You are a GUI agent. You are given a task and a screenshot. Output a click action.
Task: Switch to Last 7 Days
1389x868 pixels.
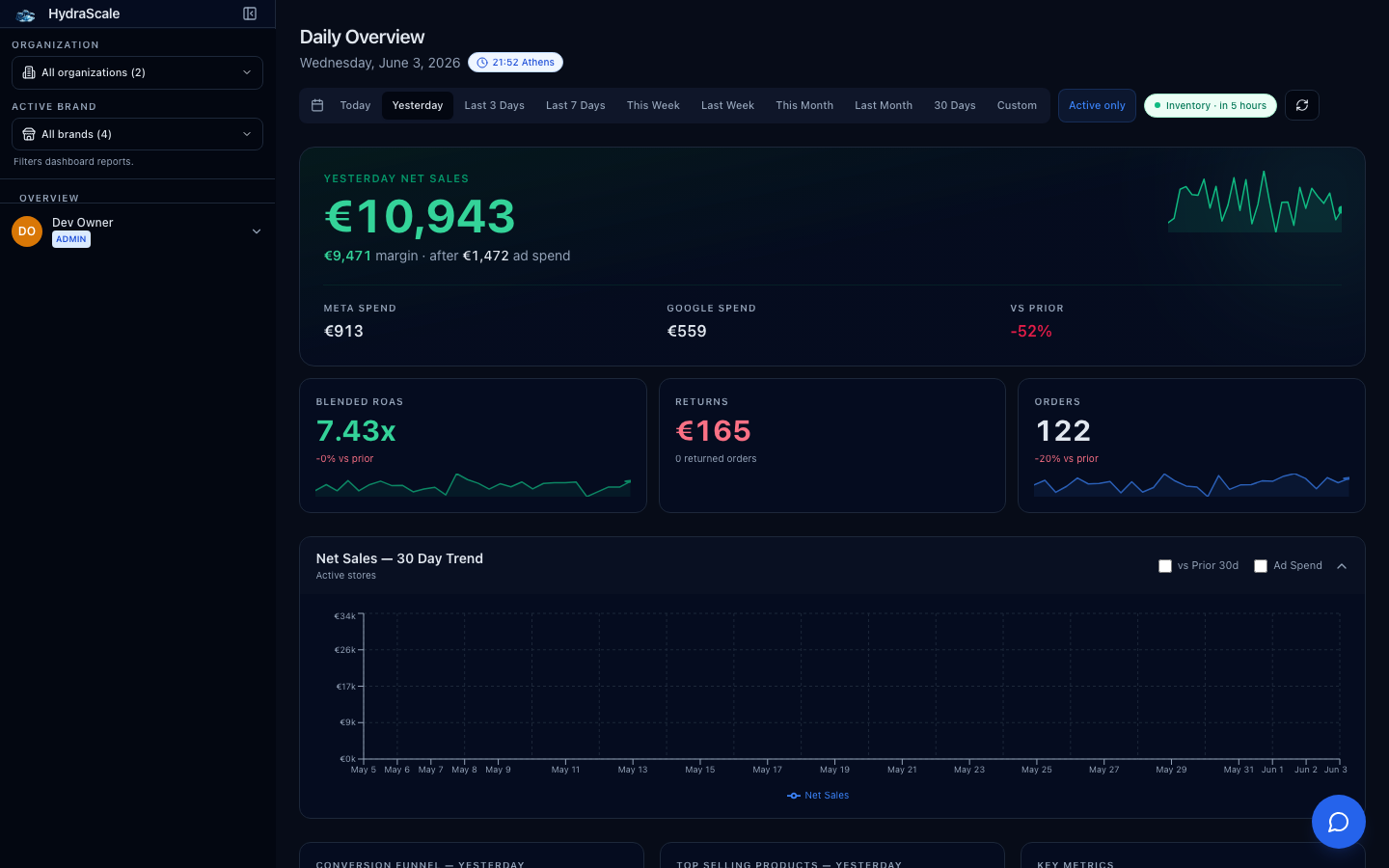click(576, 105)
